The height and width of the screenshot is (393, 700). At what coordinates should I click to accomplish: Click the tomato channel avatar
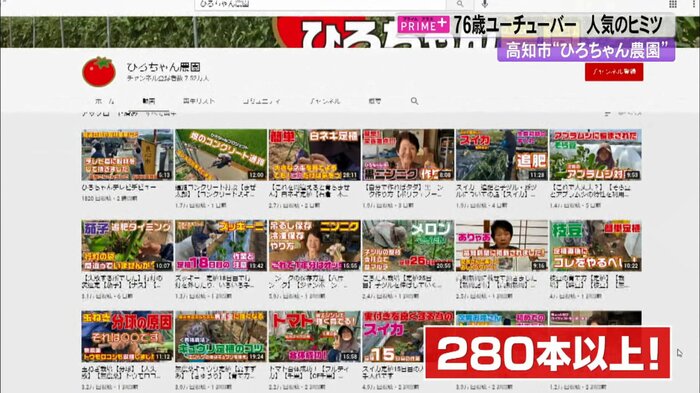99,71
